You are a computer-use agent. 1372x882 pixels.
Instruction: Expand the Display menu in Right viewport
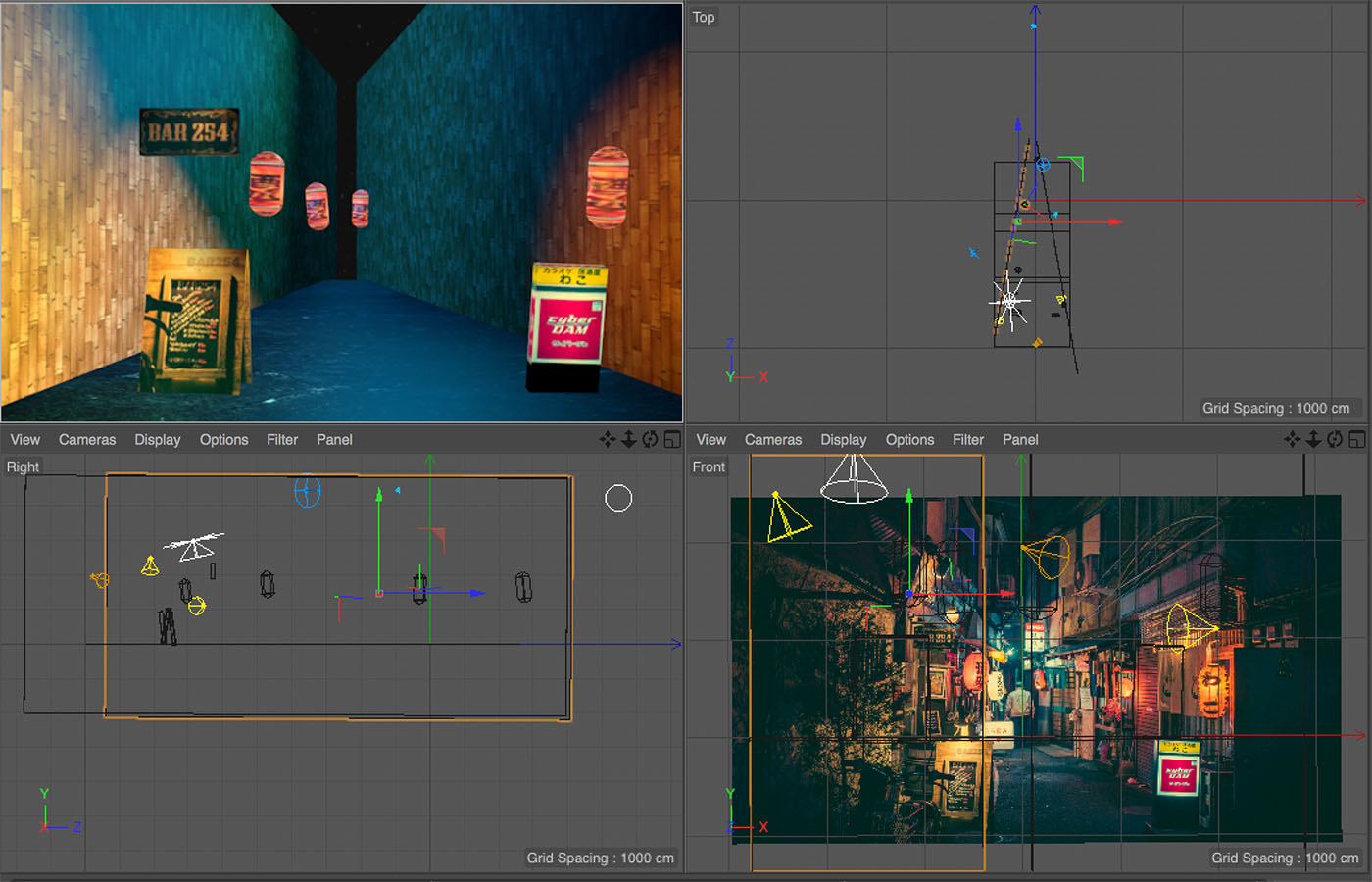pyautogui.click(x=158, y=440)
